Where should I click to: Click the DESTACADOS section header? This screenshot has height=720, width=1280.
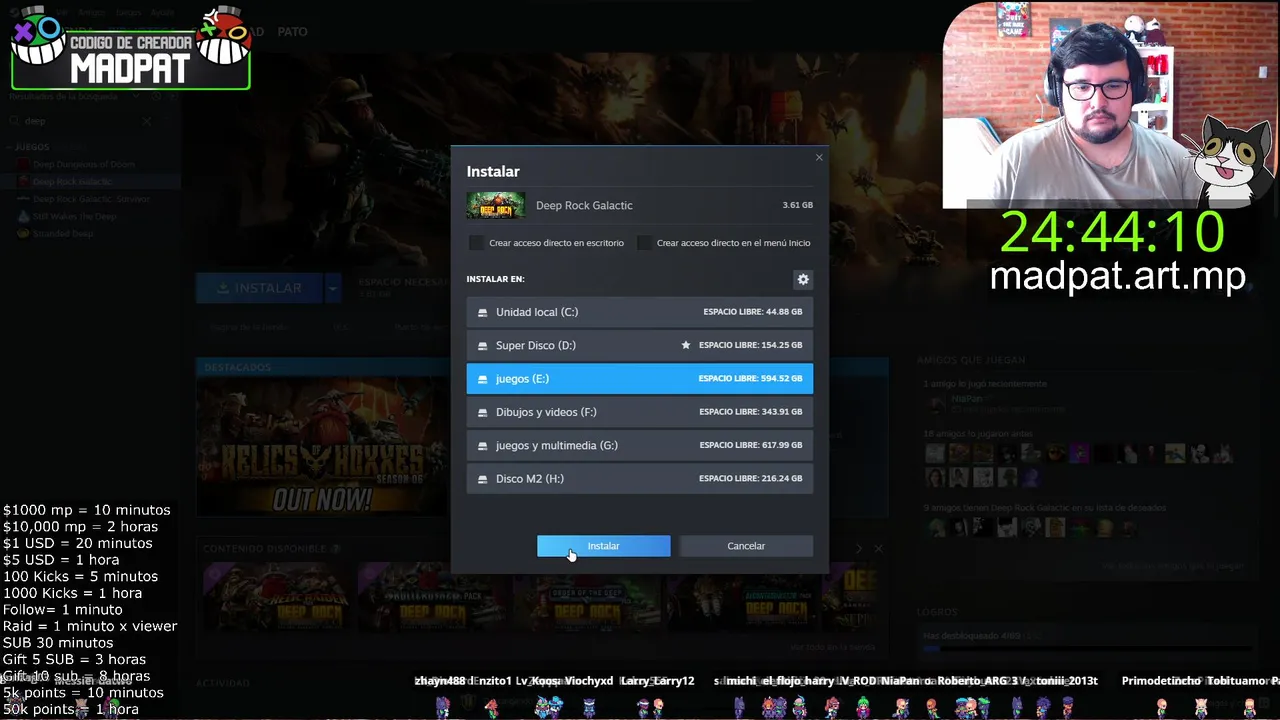pos(238,367)
